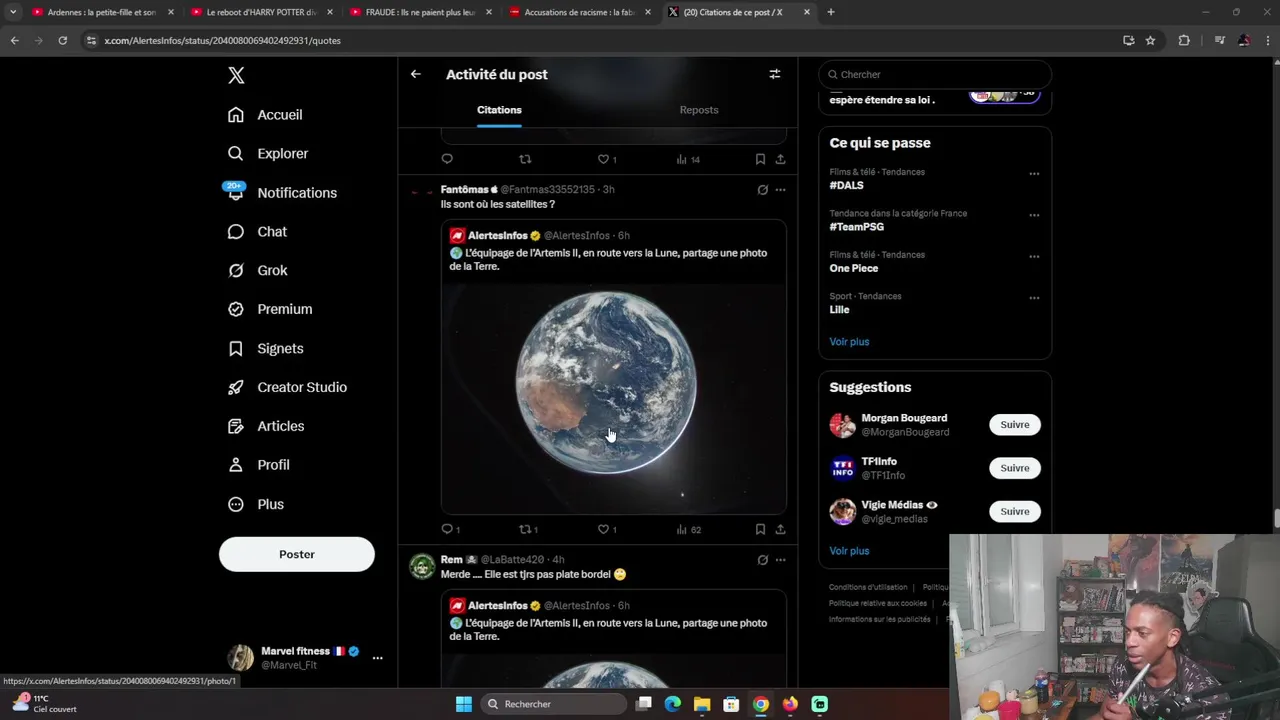Expand the Plus menu in sidebar
The width and height of the screenshot is (1280, 720).
[x=256, y=505]
